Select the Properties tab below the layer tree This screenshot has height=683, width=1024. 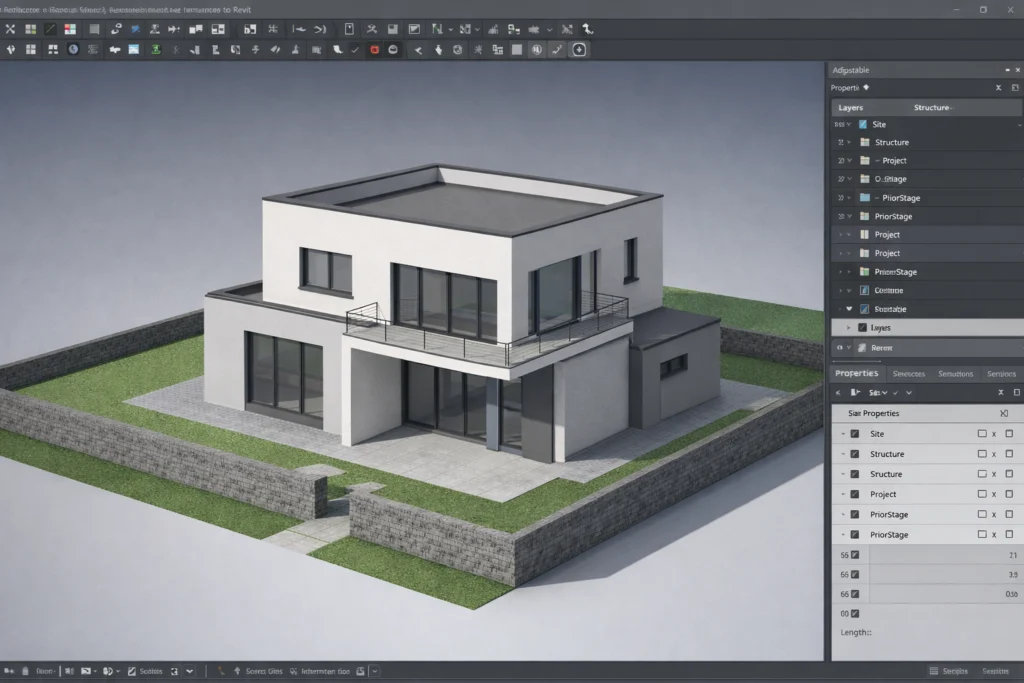coord(856,372)
